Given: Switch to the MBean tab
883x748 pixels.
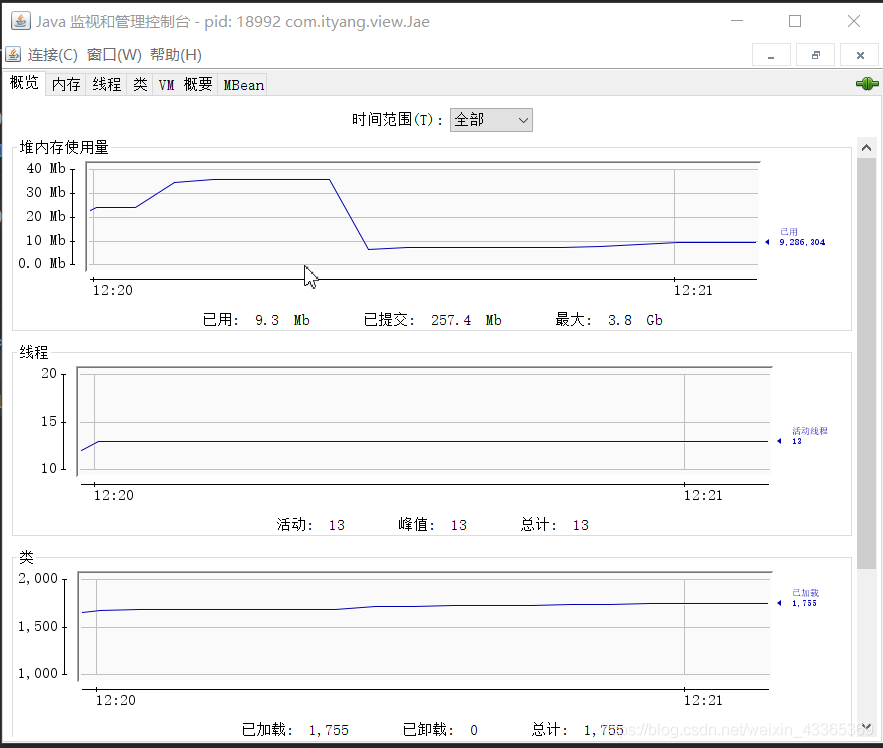Looking at the screenshot, I should tap(242, 84).
